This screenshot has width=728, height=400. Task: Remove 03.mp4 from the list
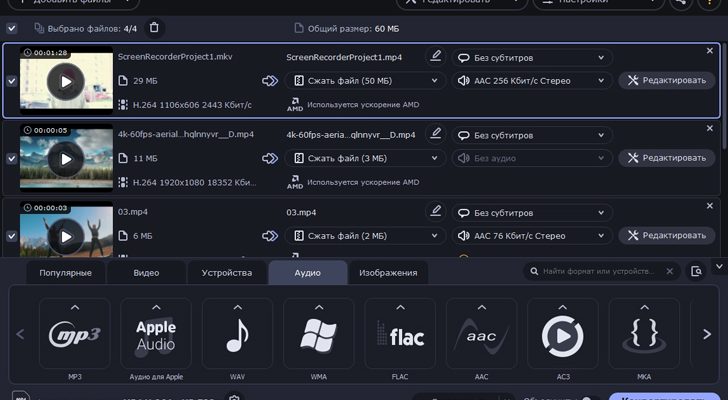pyautogui.click(x=709, y=206)
